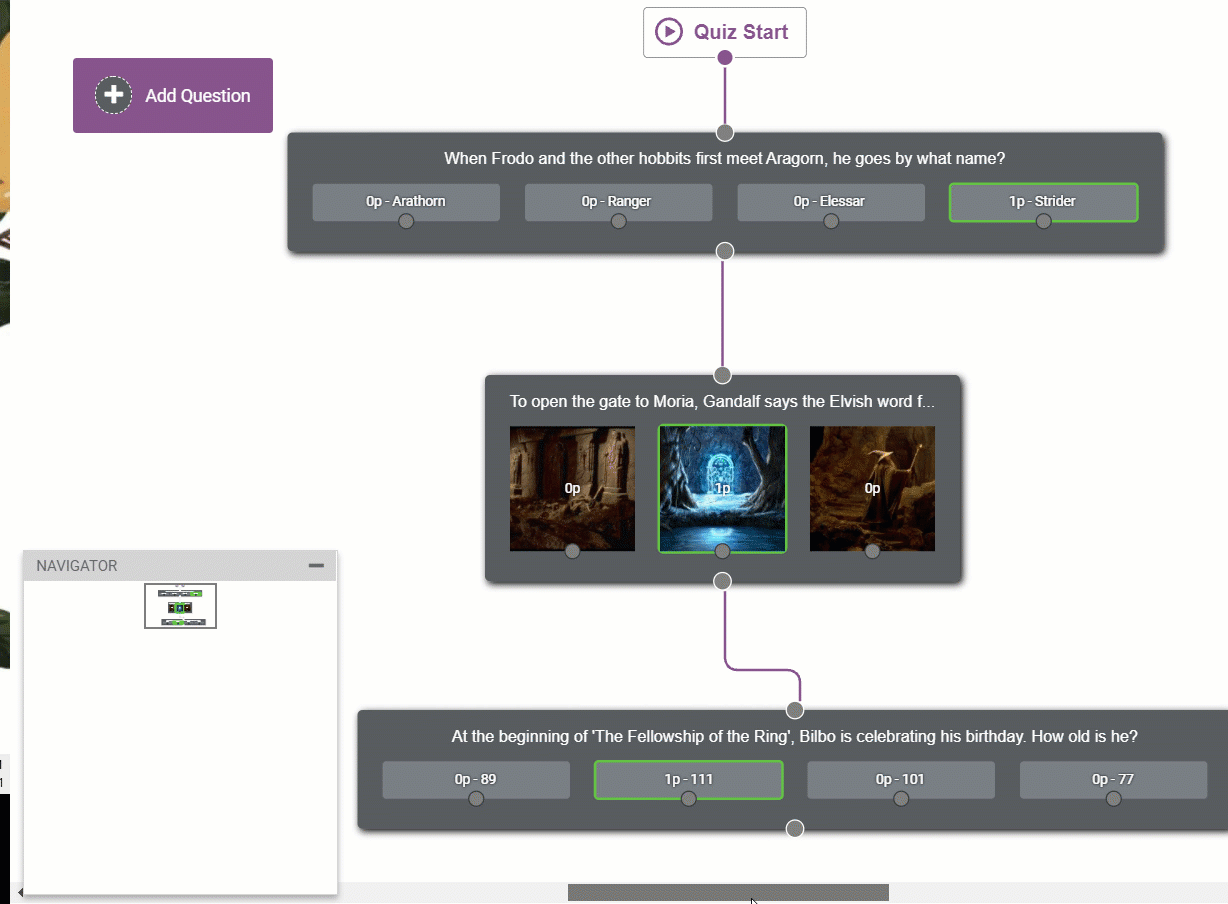Select the '0p - Ranger' answer option
This screenshot has height=904, width=1228.
point(618,201)
